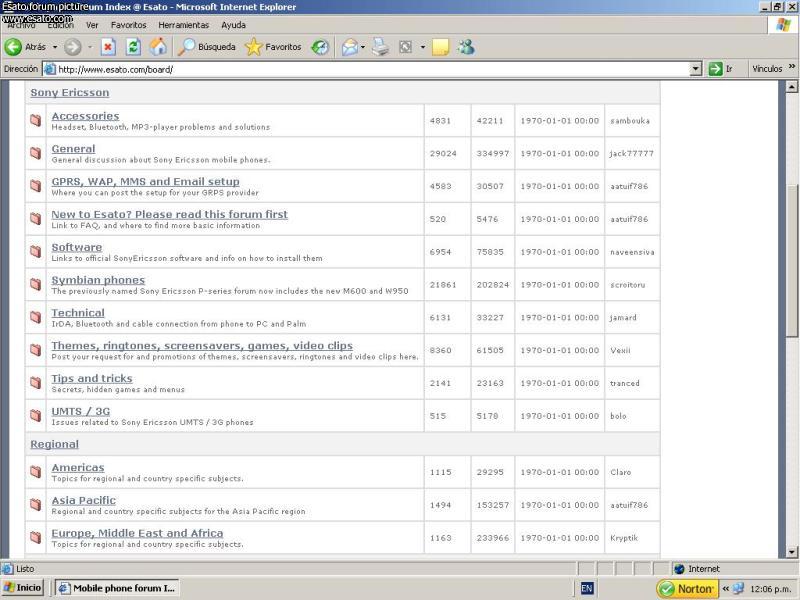Image resolution: width=800 pixels, height=600 pixels.
Task: Click the Back (Atrás) arrow icon
Action: click(13, 47)
